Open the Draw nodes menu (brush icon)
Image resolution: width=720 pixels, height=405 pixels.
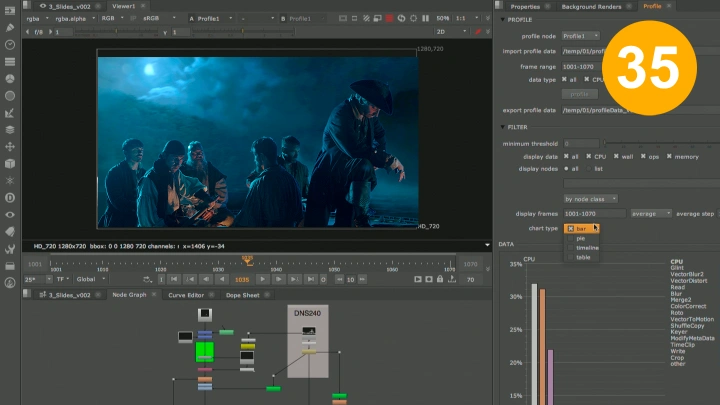(x=10, y=28)
